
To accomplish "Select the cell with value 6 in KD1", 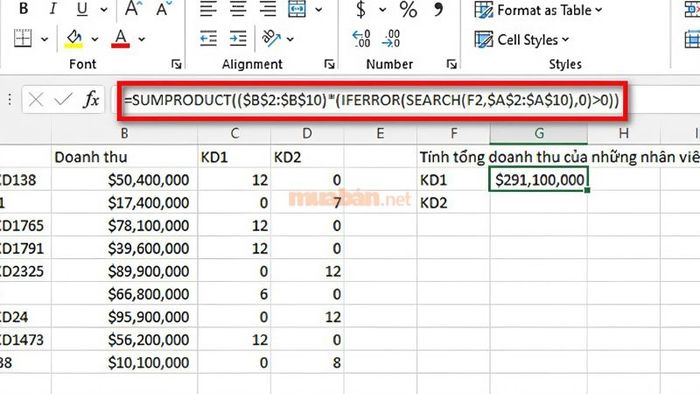I will coord(234,294).
